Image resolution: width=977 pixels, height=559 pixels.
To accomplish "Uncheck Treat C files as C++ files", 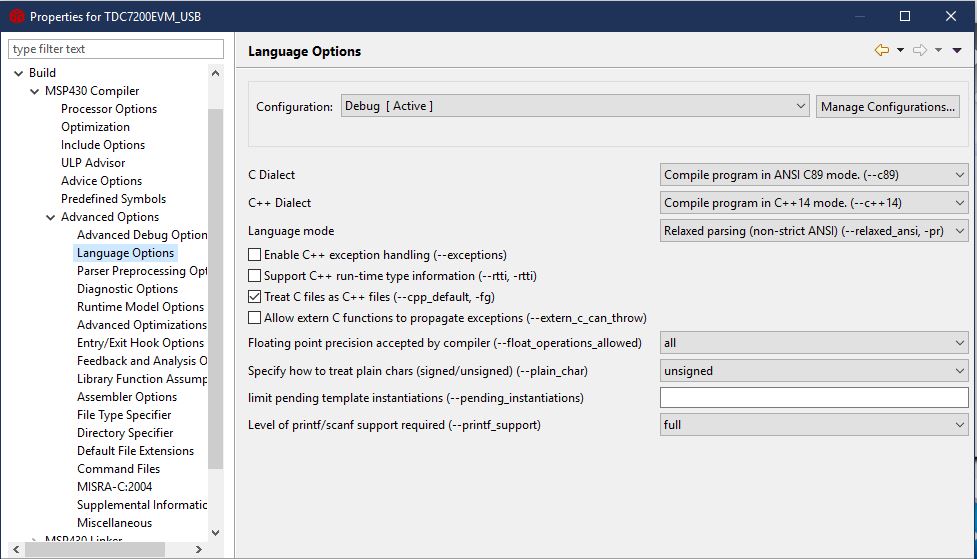I will coord(254,297).
